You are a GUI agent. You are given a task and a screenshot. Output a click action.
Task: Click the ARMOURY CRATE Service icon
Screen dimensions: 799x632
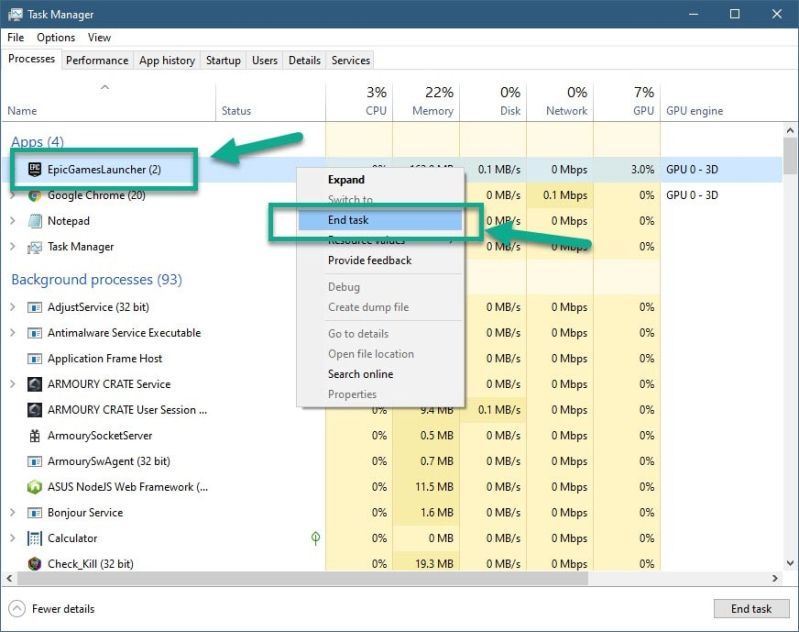34,384
